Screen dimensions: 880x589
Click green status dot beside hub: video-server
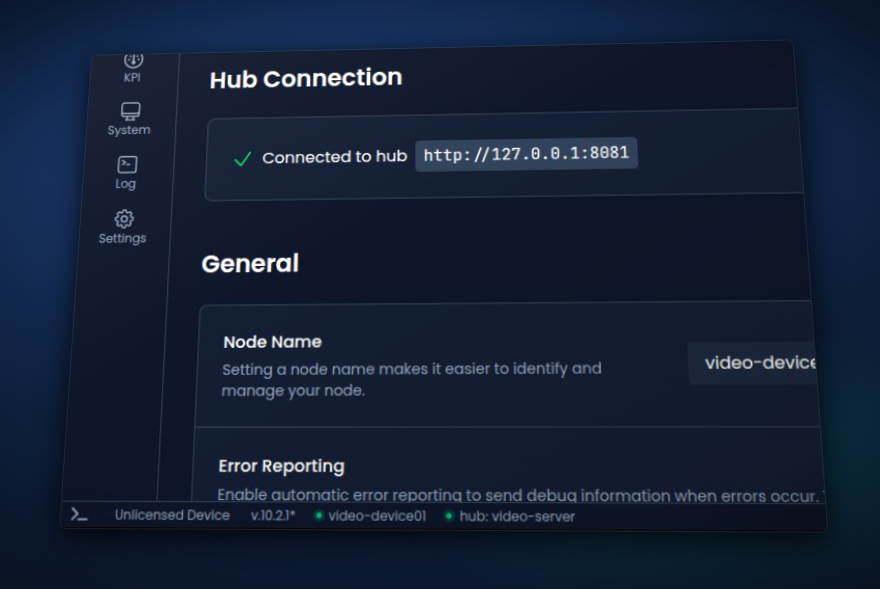coord(451,516)
